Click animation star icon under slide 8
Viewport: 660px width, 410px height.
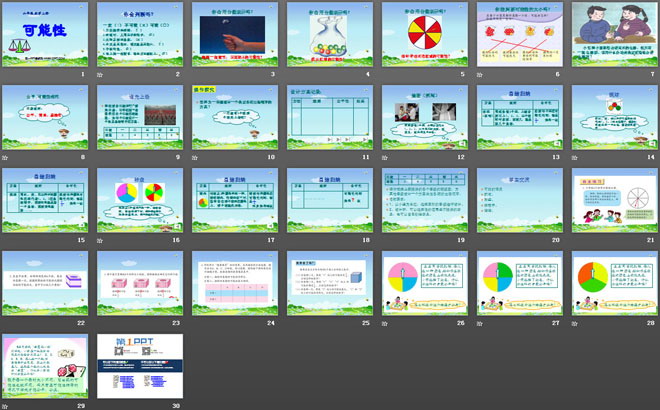click(6, 157)
